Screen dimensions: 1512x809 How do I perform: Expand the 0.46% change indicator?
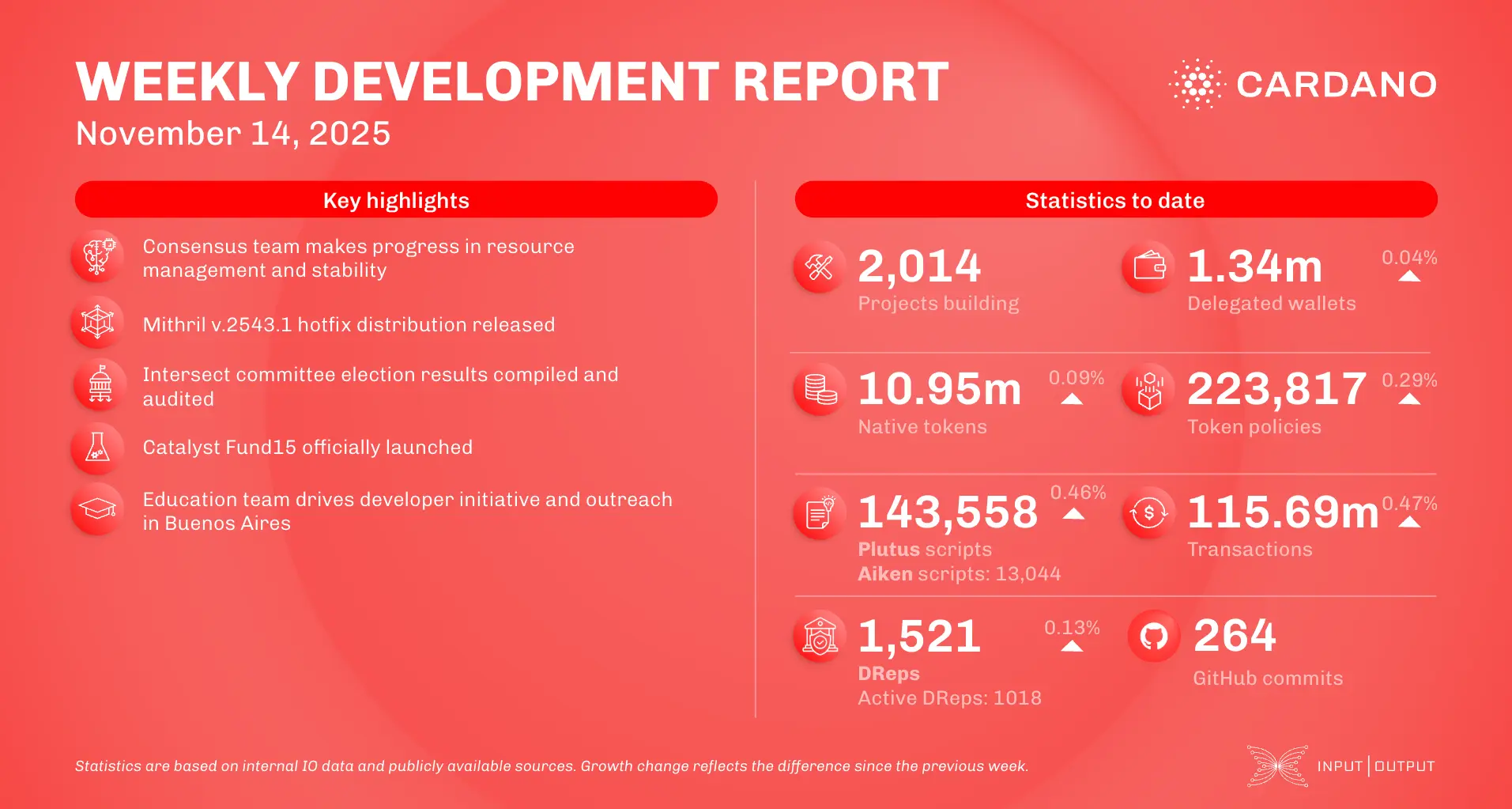pyautogui.click(x=1073, y=514)
